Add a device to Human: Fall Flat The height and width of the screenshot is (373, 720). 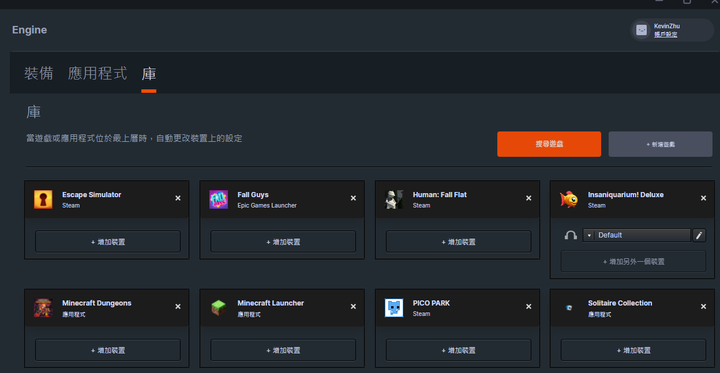coord(459,242)
